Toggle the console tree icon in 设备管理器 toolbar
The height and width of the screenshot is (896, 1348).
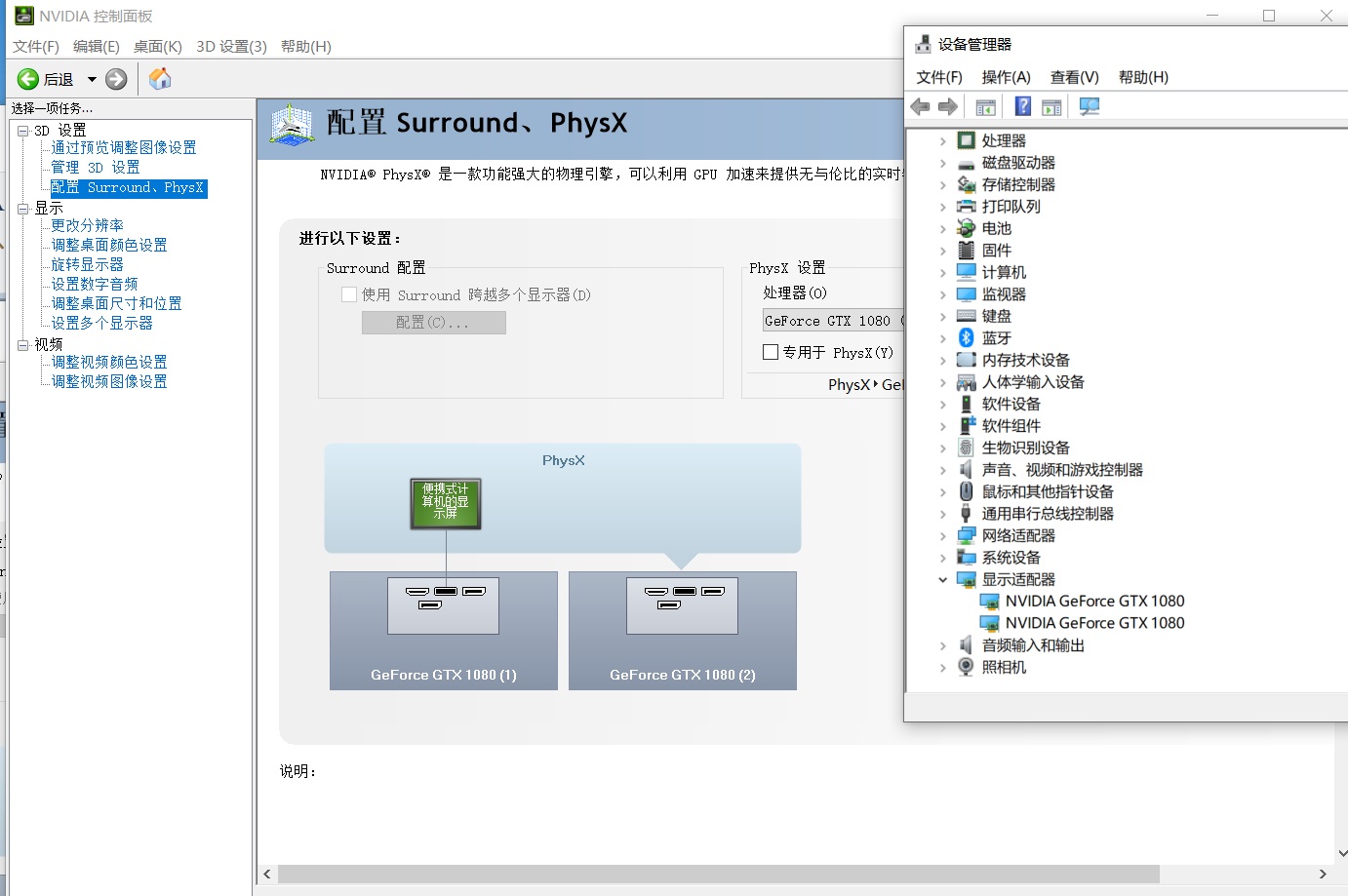pyautogui.click(x=986, y=107)
